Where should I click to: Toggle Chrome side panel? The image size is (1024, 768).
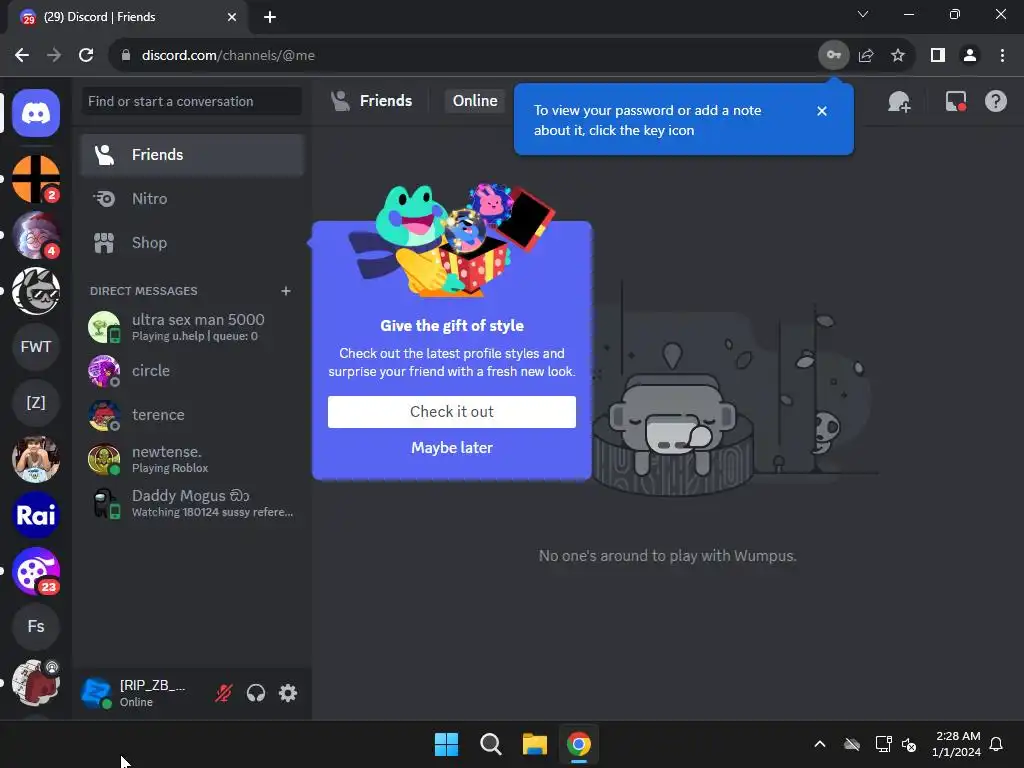938,56
